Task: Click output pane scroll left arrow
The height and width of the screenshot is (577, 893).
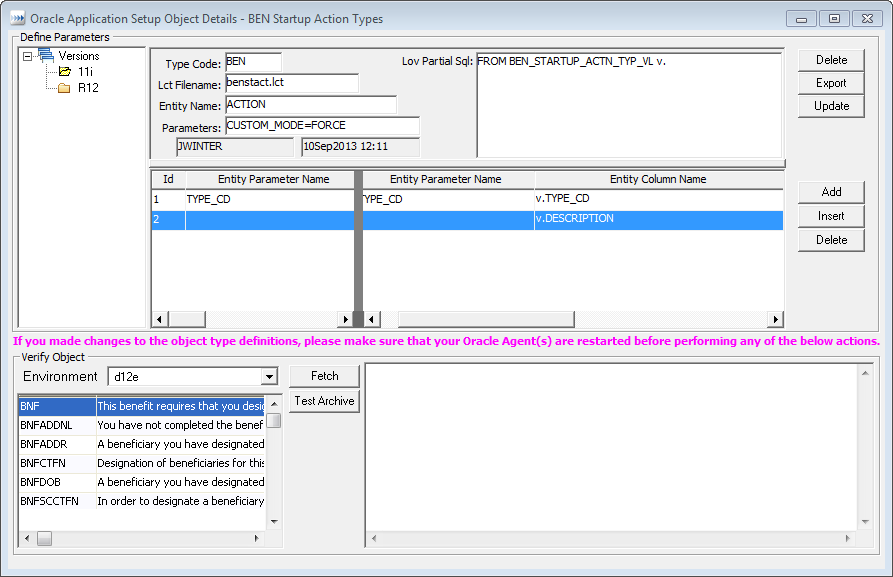Action: (374, 538)
